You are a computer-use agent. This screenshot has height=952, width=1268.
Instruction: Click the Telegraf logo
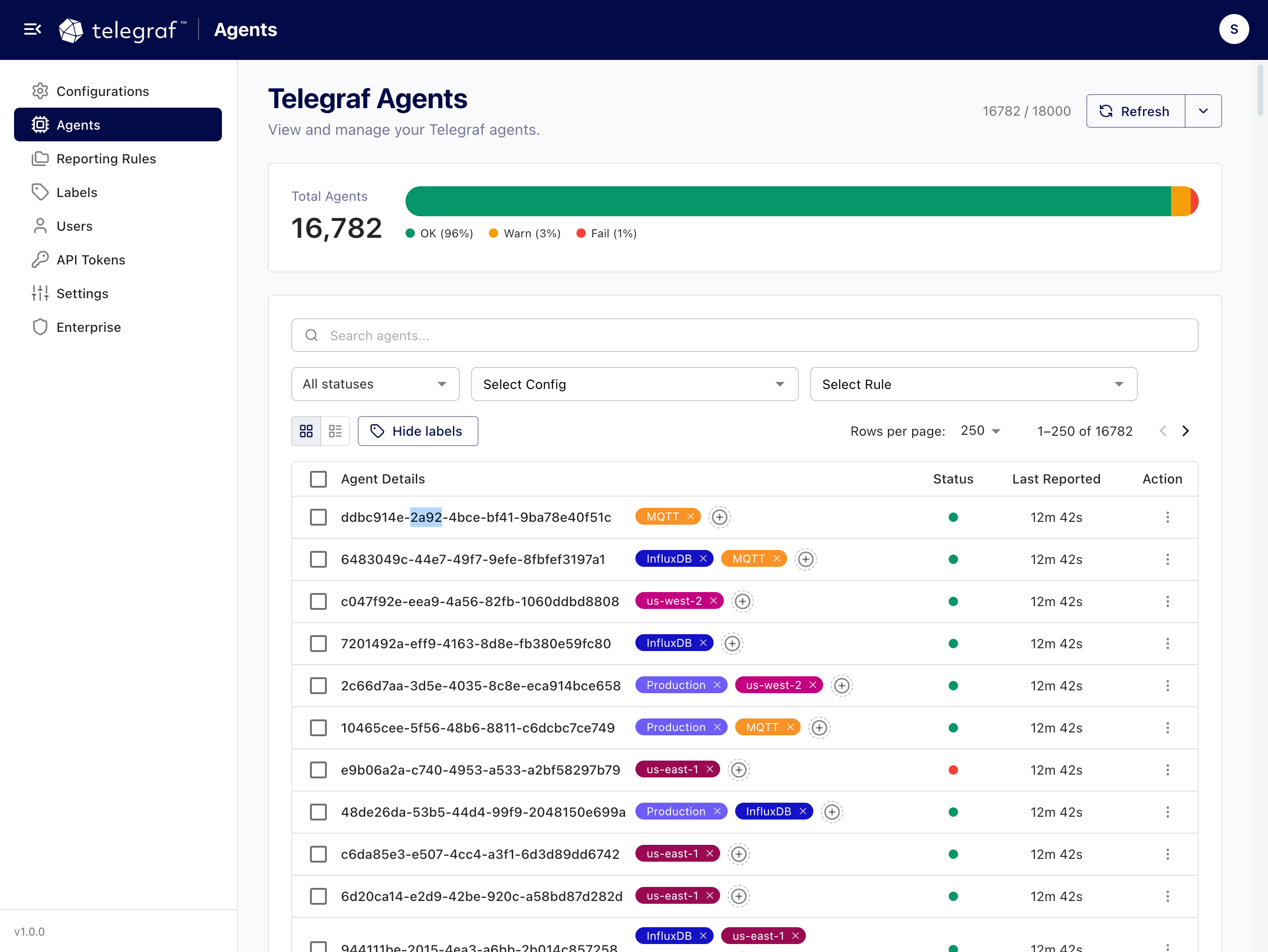(x=123, y=30)
